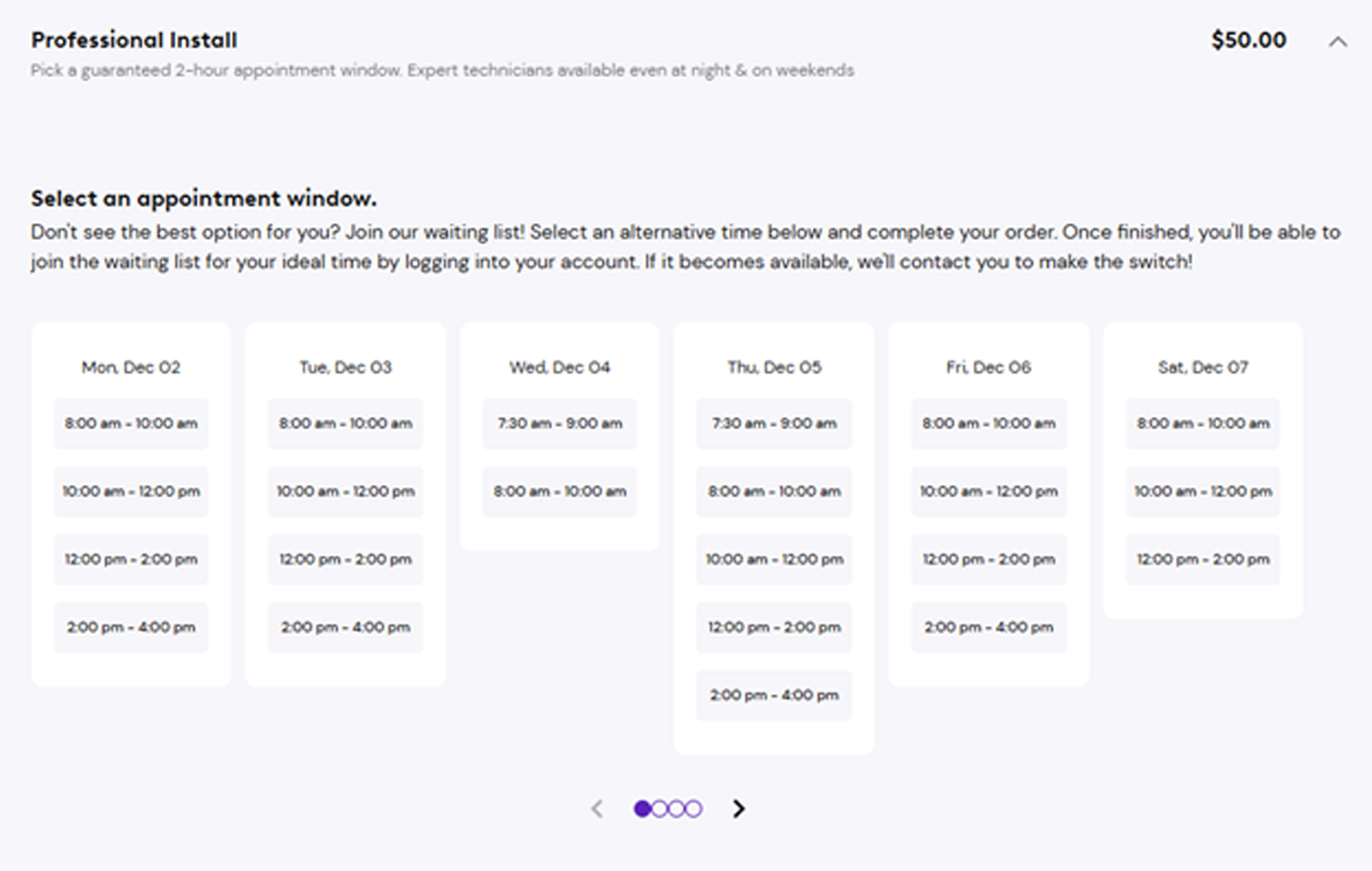The image size is (1372, 871).
Task: Pick Monday Dec 02 8:00 am slot
Action: click(131, 423)
